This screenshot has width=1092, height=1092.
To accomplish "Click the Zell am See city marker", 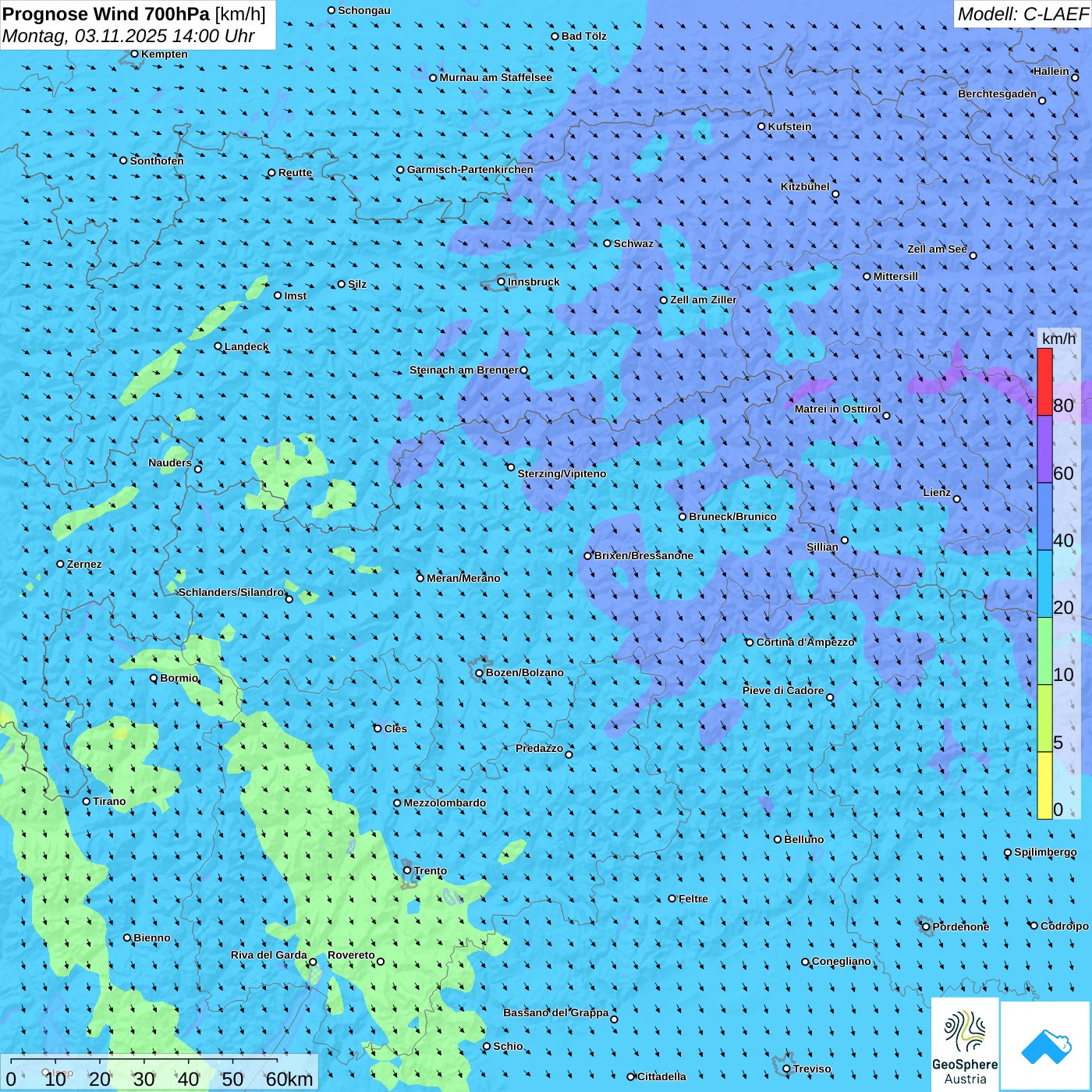I will tap(973, 255).
